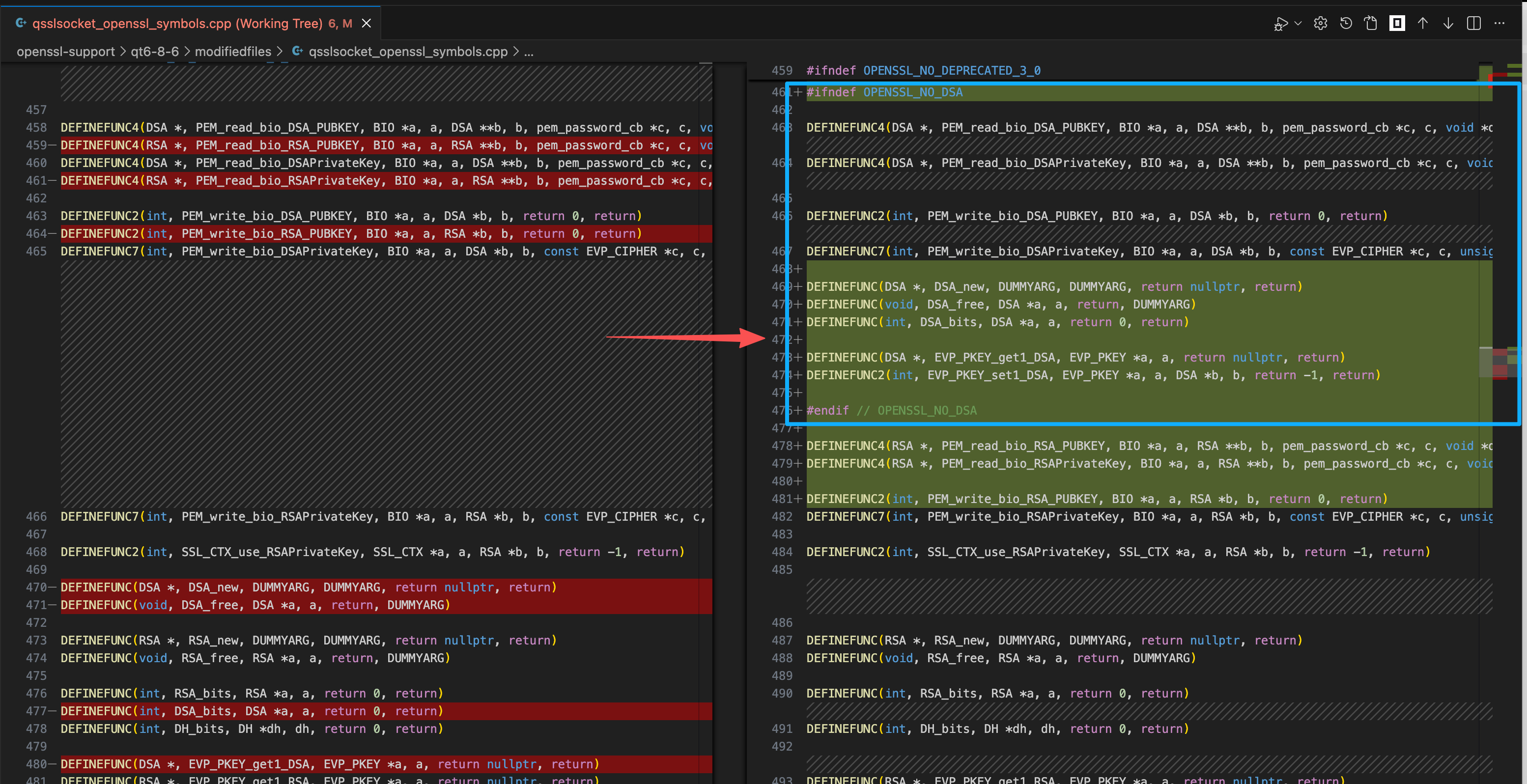
Task: Expand the openssl-support breadcrumb
Action: pyautogui.click(x=65, y=52)
